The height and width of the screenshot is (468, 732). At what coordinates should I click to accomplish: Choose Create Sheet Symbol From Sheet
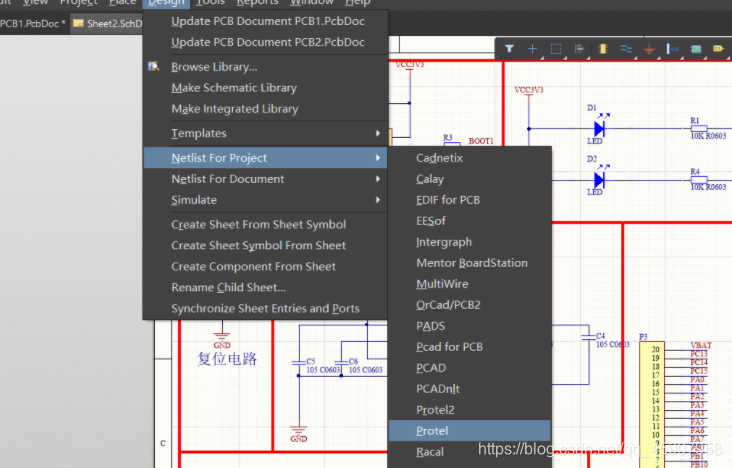(x=265, y=246)
